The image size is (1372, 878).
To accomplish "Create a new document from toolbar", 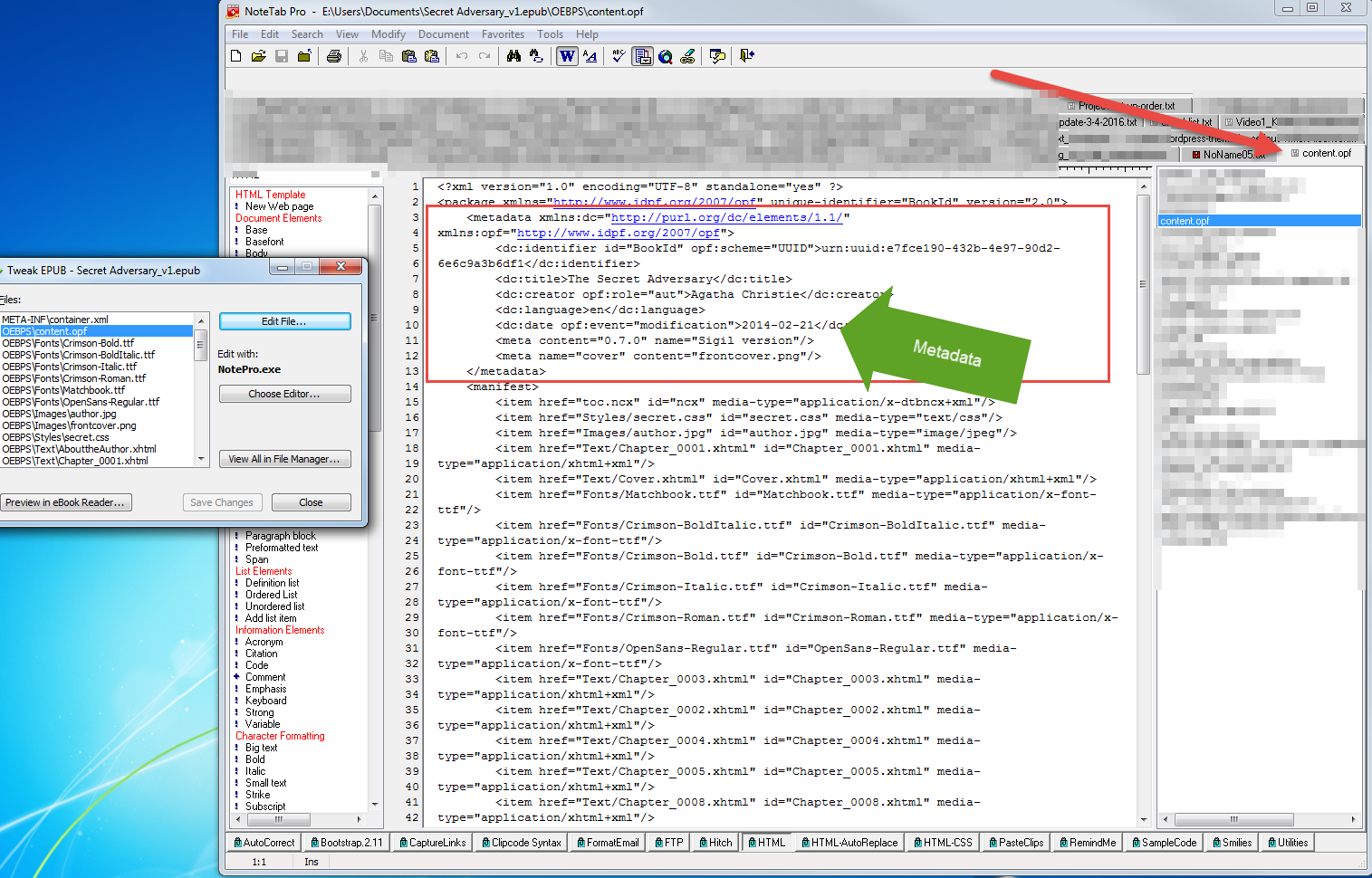I will 236,56.
